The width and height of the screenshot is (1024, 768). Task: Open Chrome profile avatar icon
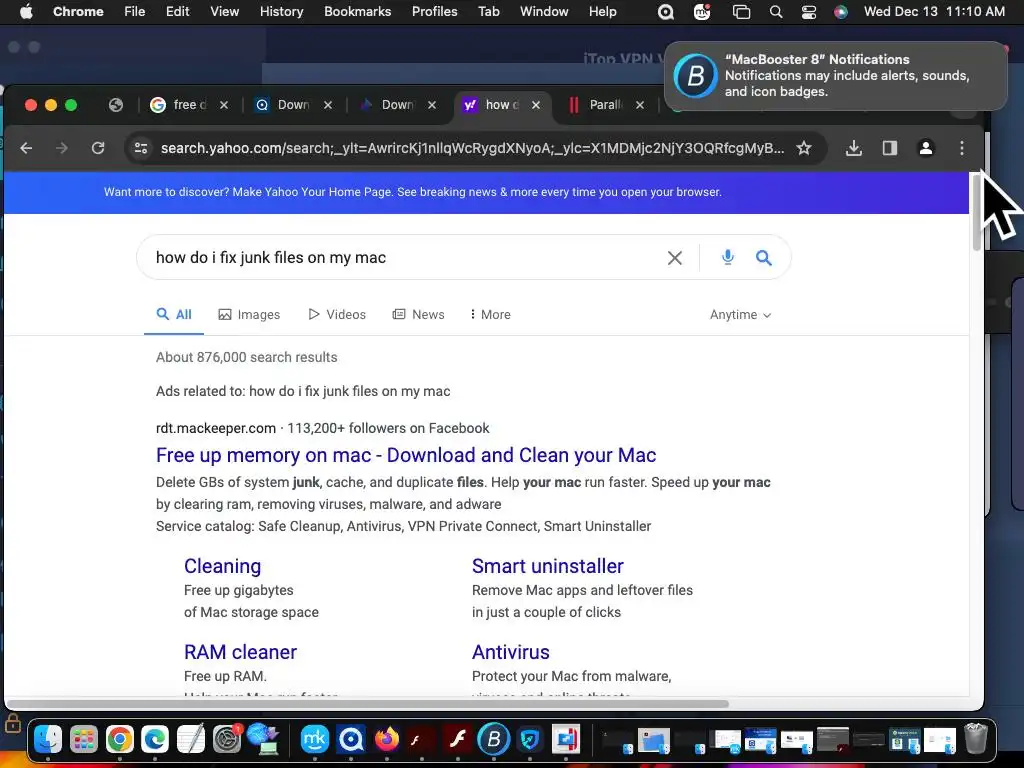(x=925, y=148)
